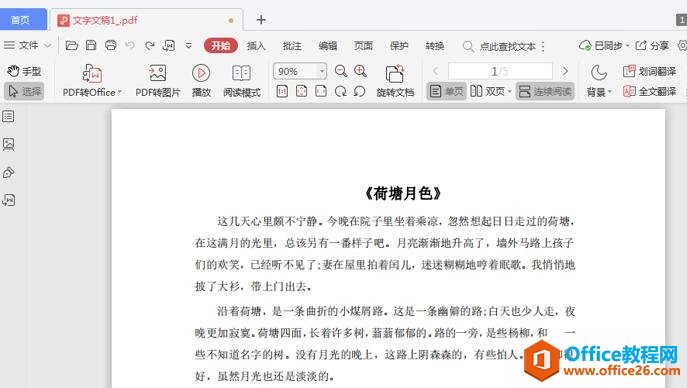Image resolution: width=687 pixels, height=388 pixels.
Task: Open PDF转Office conversion
Action: pyautogui.click(x=92, y=80)
